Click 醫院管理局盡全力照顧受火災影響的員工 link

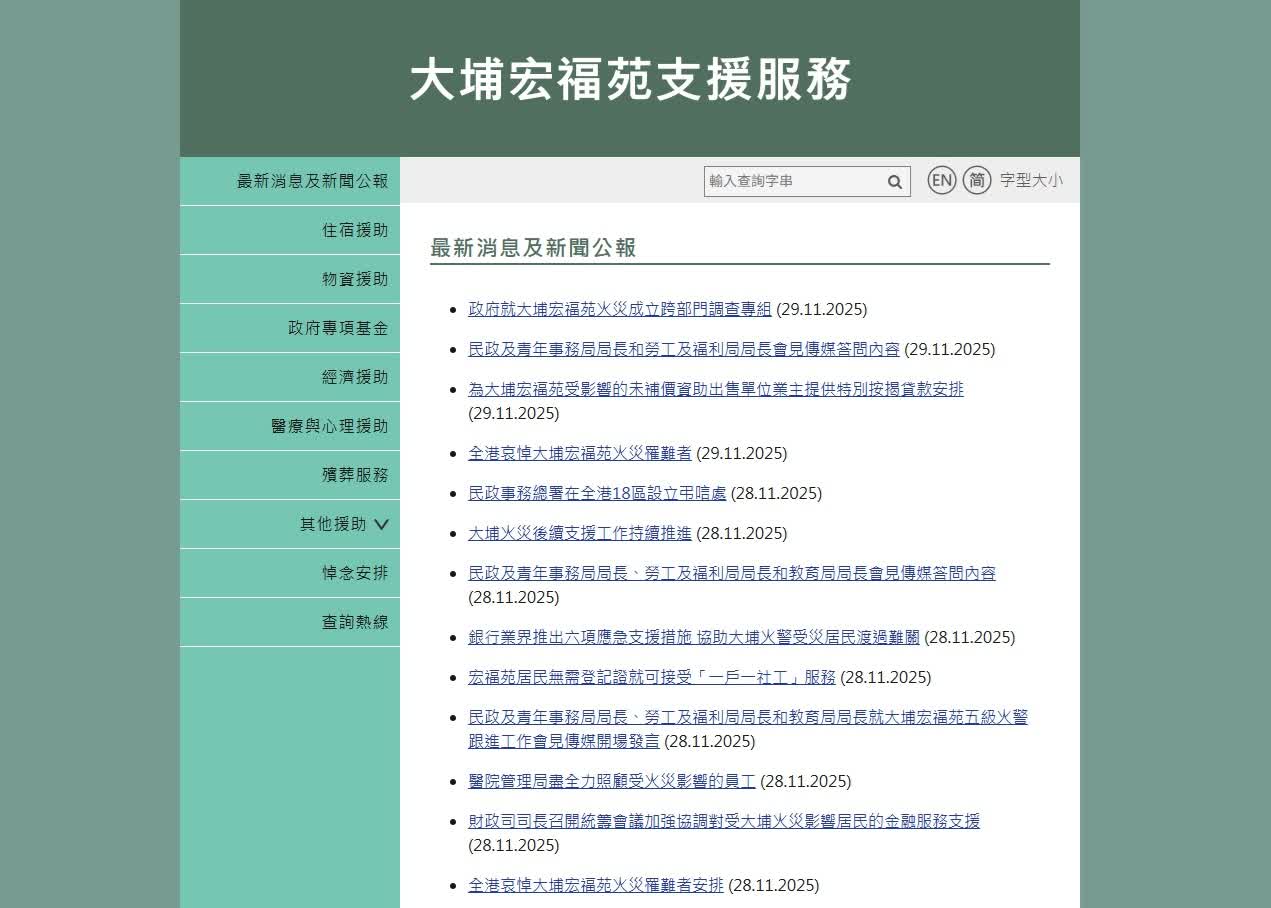click(x=612, y=781)
